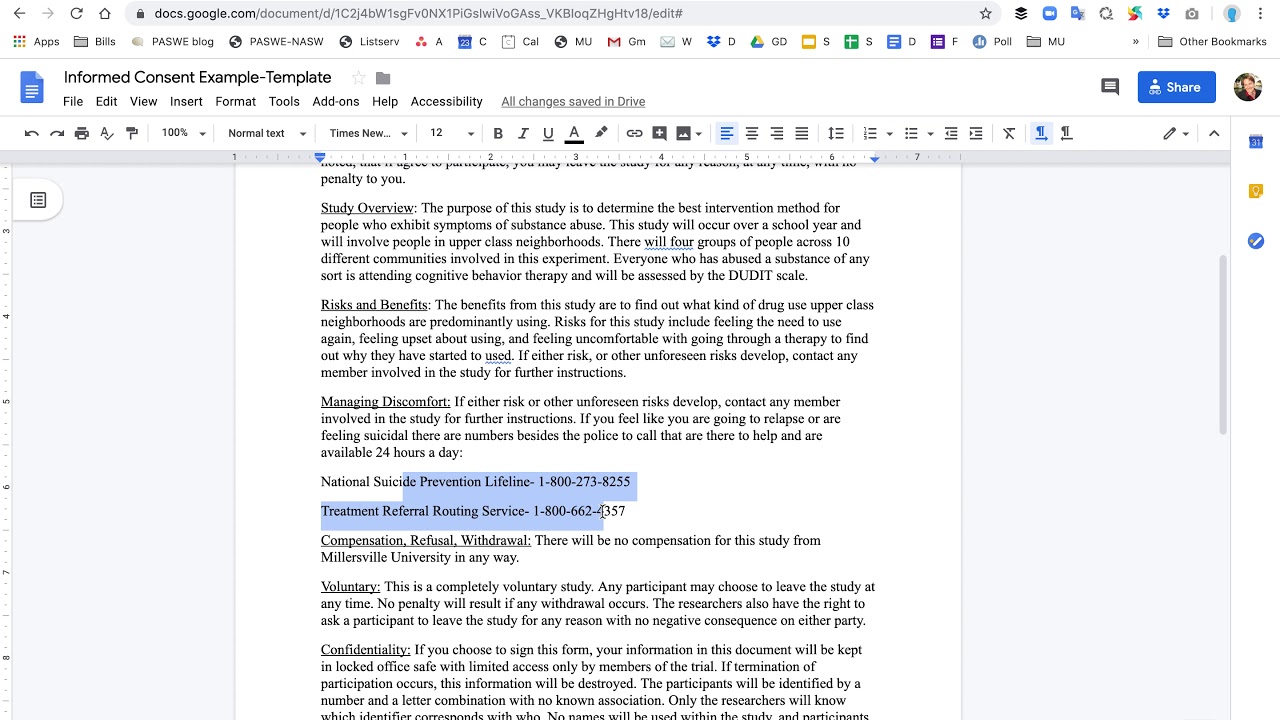1280x720 pixels.
Task: Open the Edit menu
Action: [106, 101]
